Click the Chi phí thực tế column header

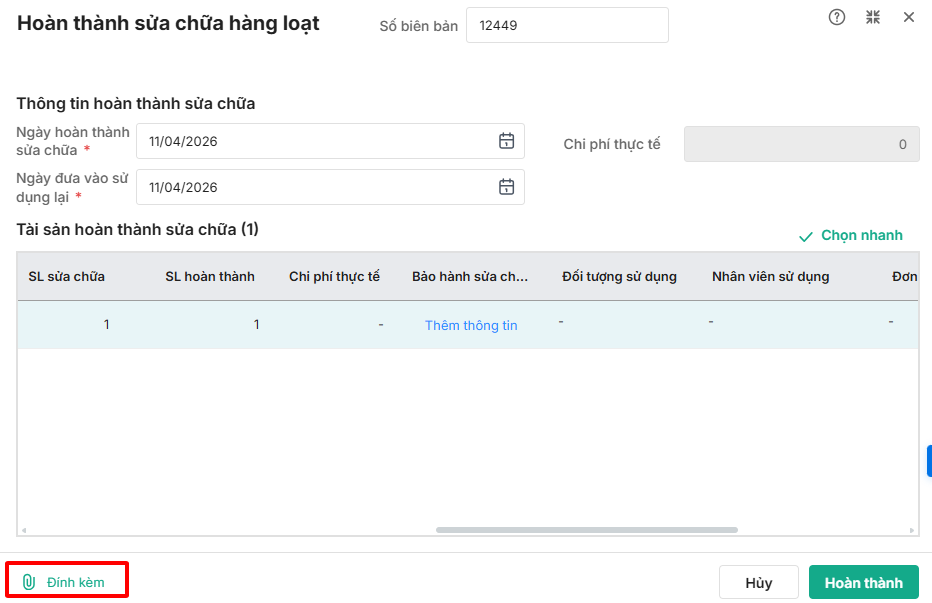click(334, 276)
